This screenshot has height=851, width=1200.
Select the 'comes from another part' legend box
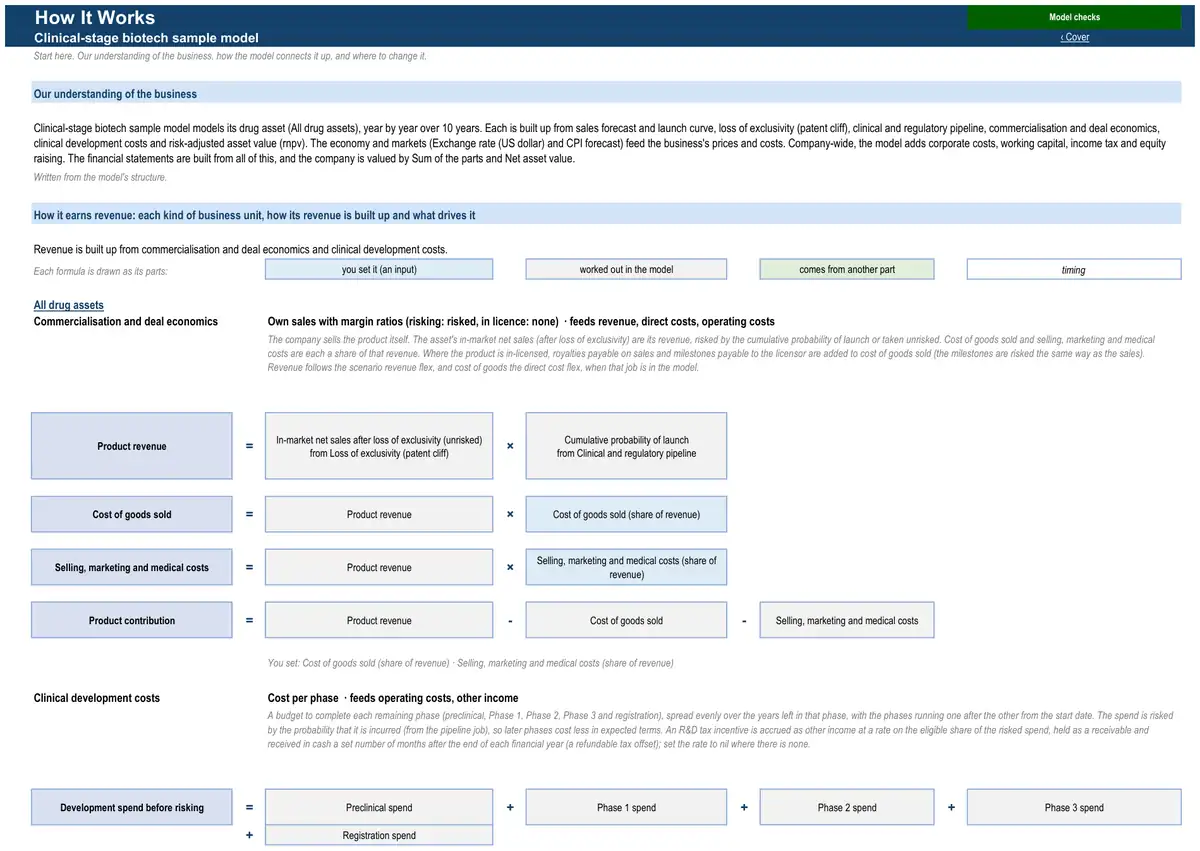(847, 269)
